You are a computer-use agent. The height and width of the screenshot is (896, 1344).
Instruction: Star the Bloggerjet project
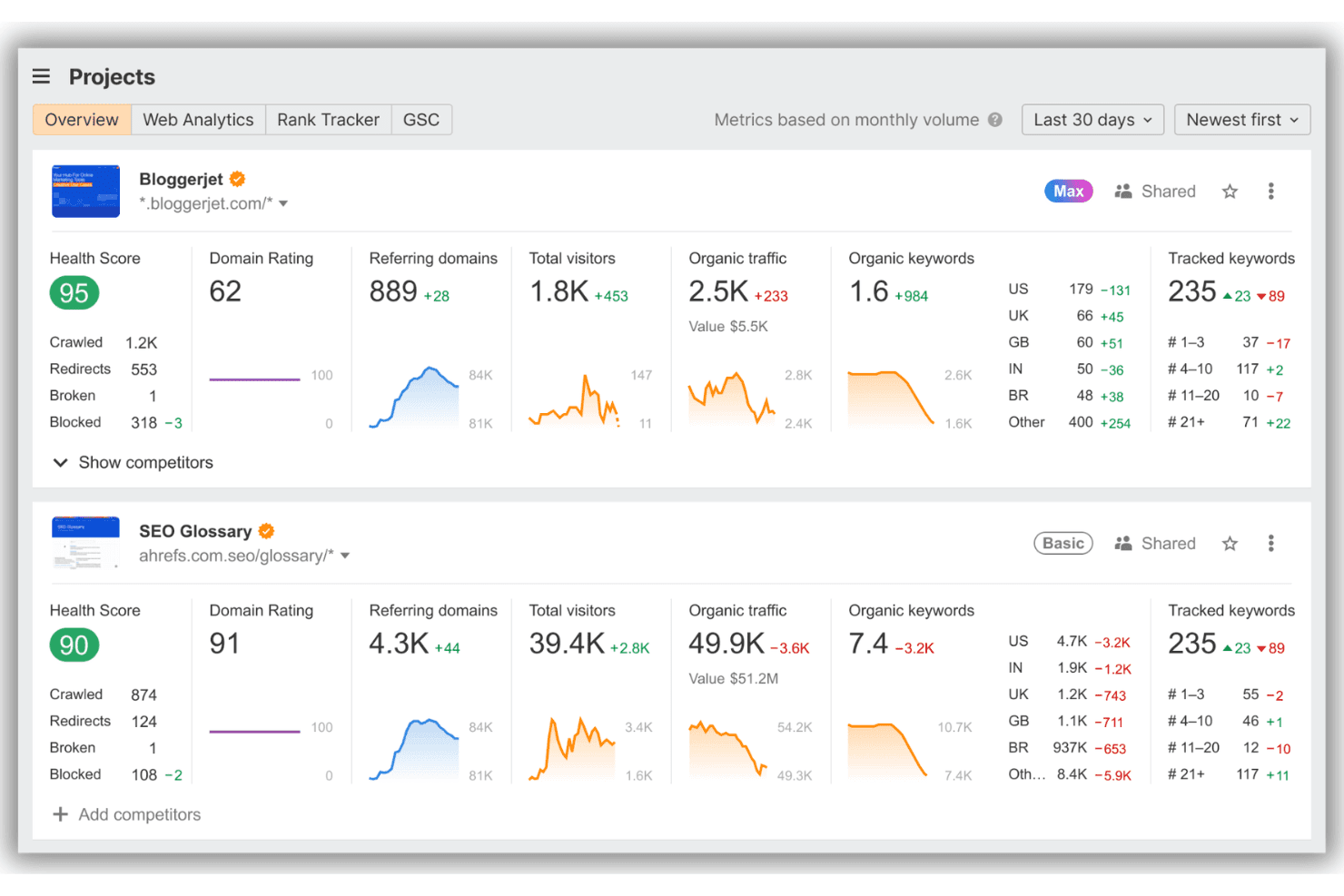click(1230, 192)
